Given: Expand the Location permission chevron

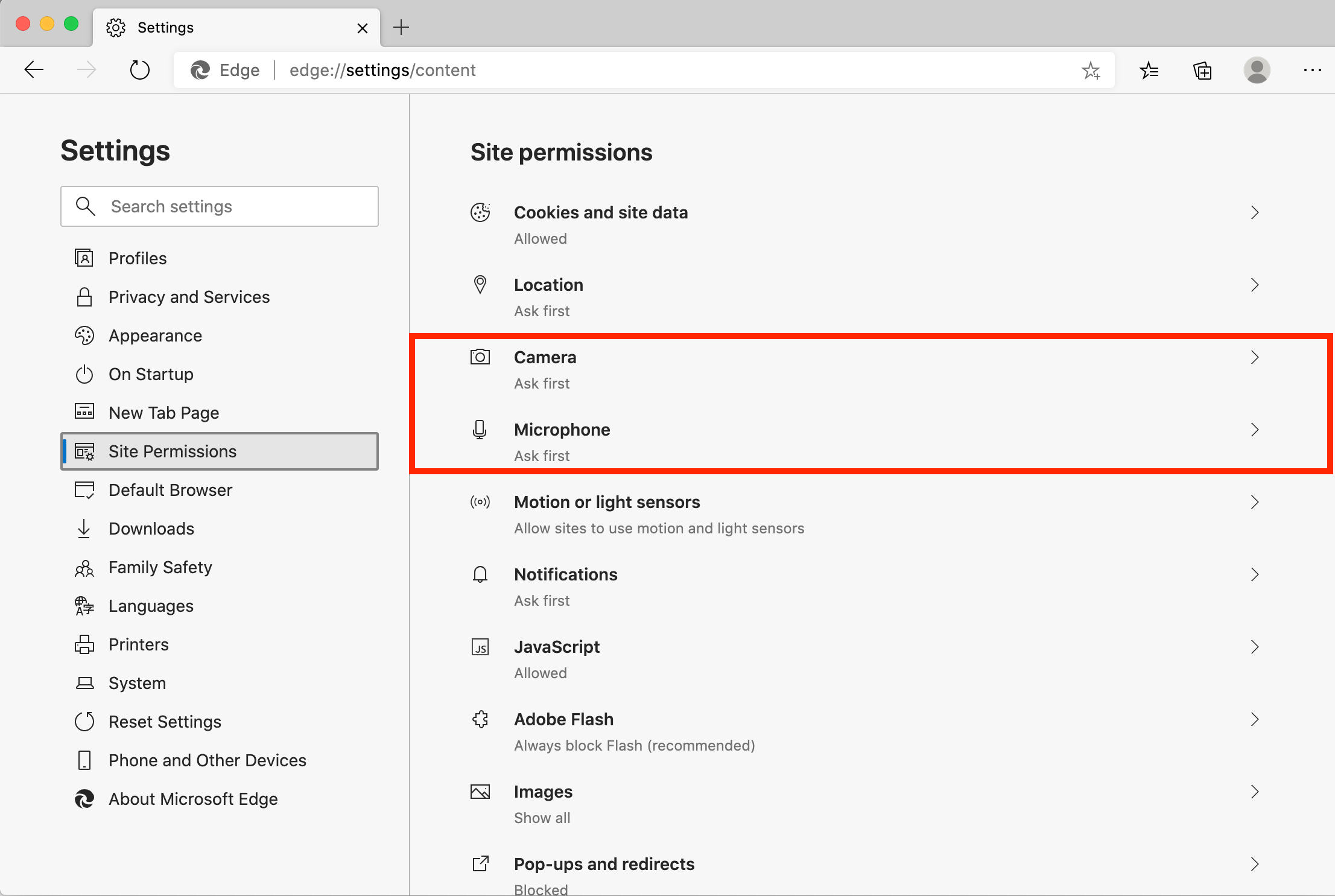Looking at the screenshot, I should pos(1255,285).
